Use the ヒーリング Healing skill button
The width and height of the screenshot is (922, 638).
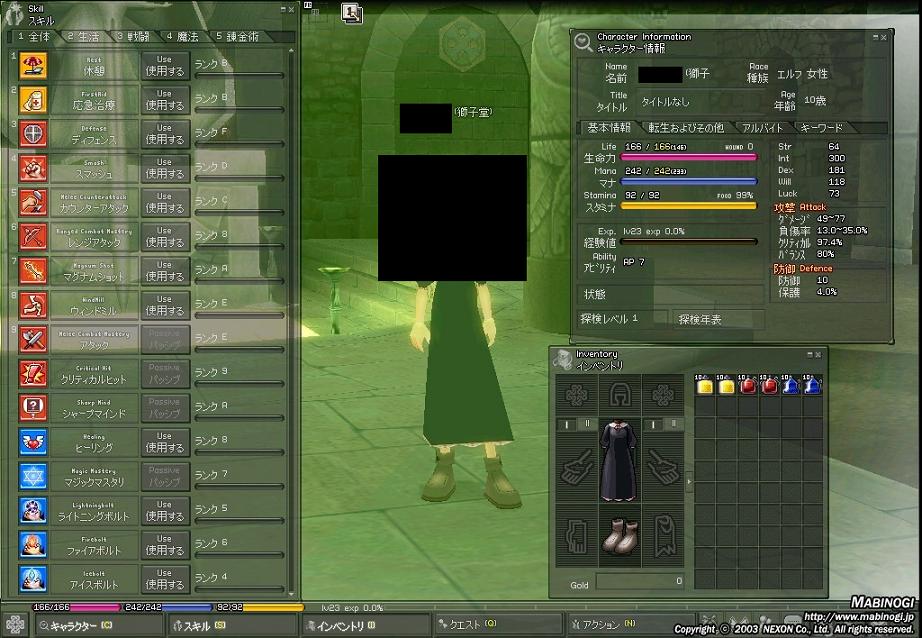(x=165, y=442)
